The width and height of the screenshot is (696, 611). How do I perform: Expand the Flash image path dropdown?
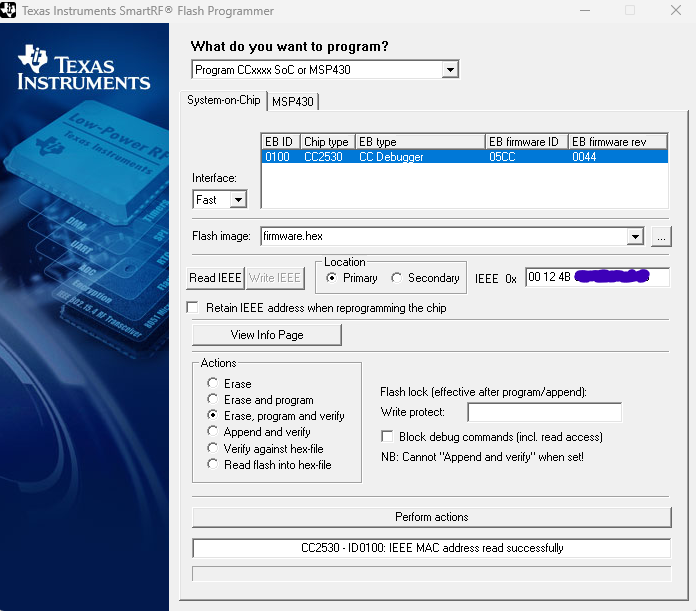(x=635, y=237)
